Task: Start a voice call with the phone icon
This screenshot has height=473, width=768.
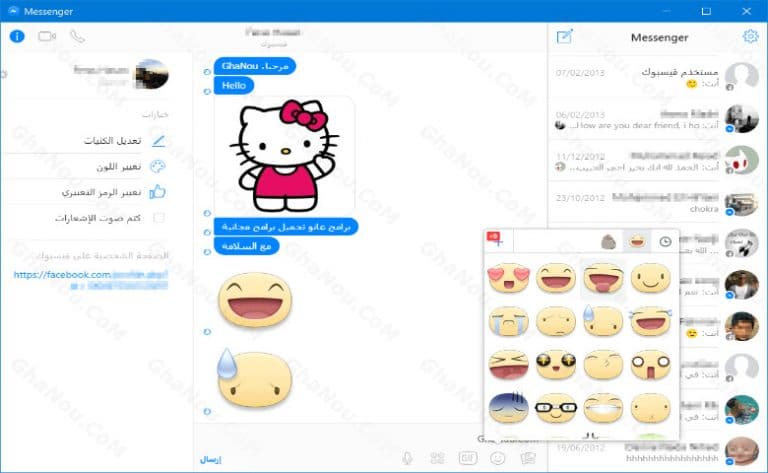Action: click(77, 36)
